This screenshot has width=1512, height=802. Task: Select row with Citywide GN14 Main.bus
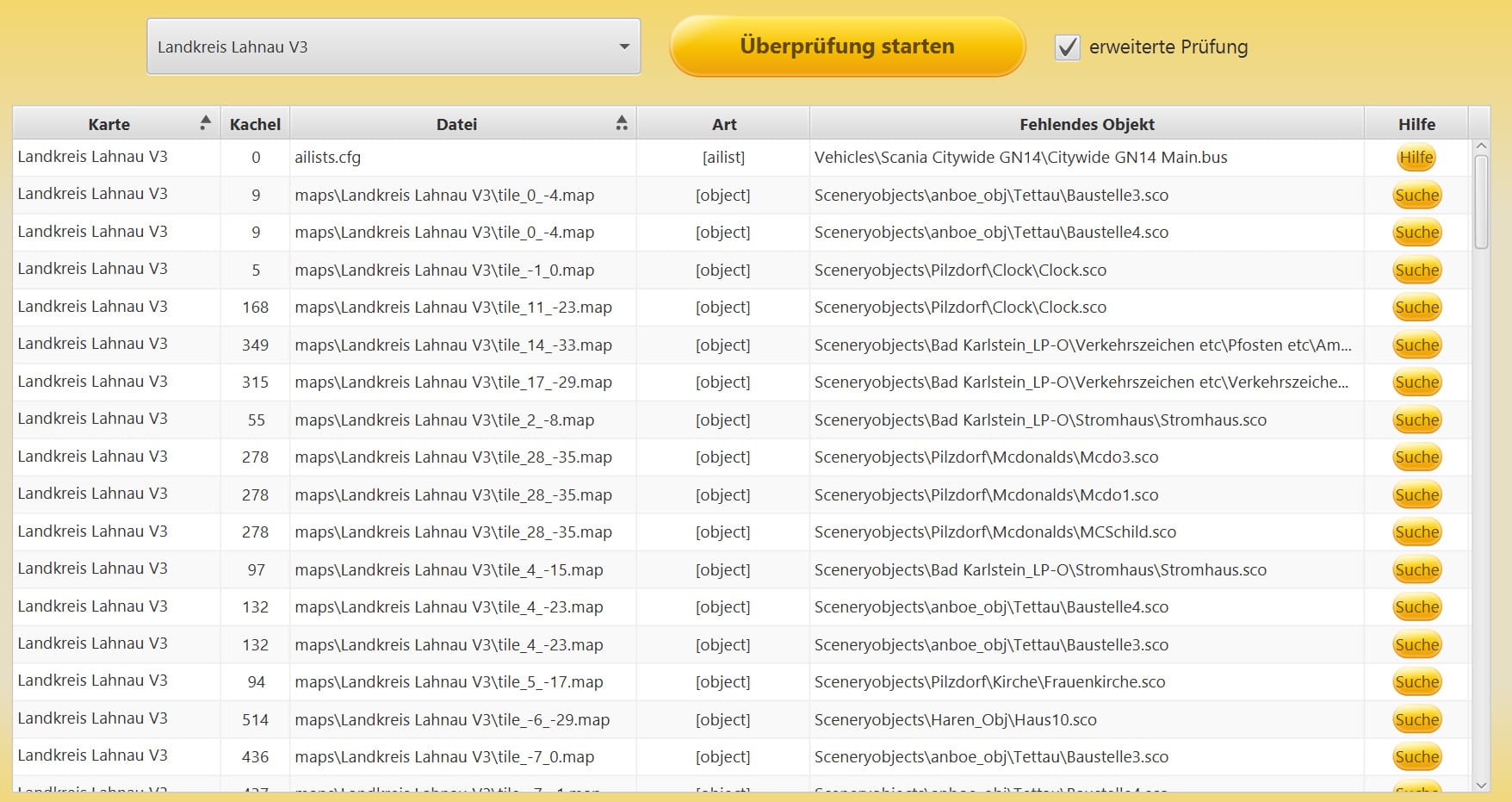(x=1020, y=158)
